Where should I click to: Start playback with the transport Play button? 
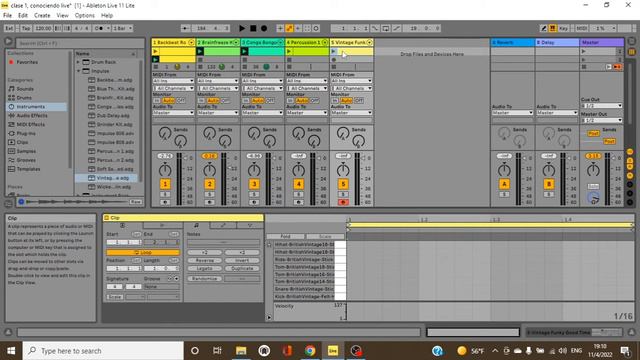coord(242,28)
